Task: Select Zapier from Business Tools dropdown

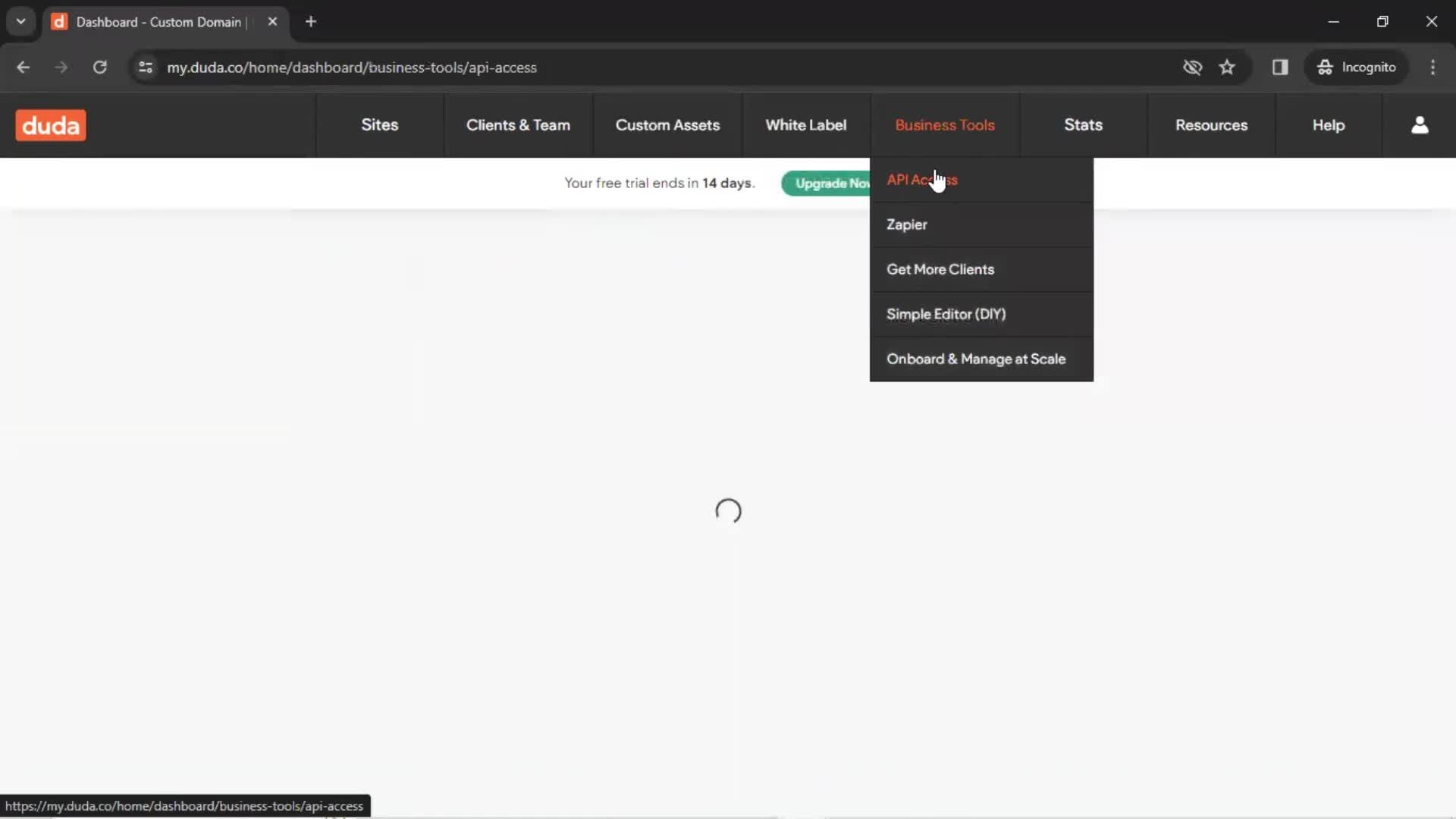Action: pyautogui.click(x=981, y=224)
